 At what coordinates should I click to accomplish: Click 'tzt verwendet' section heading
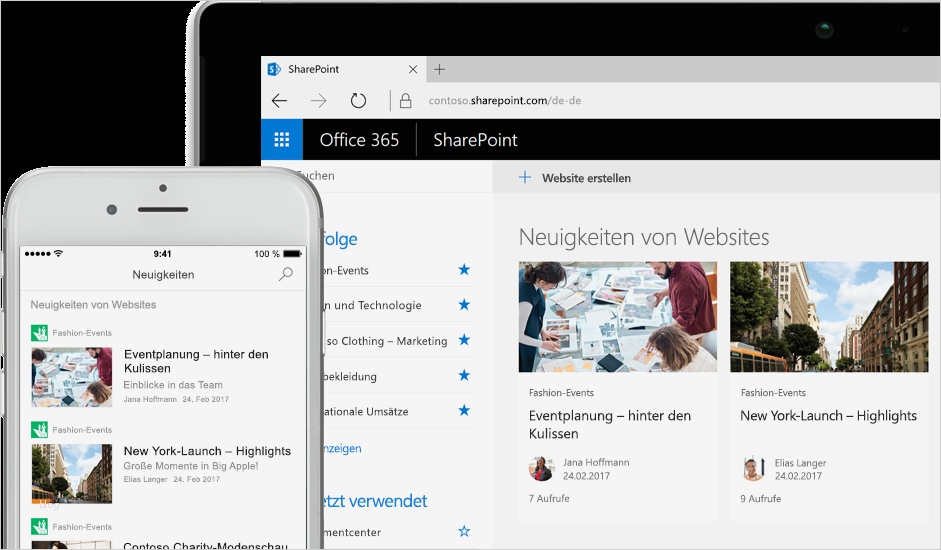pyautogui.click(x=375, y=501)
